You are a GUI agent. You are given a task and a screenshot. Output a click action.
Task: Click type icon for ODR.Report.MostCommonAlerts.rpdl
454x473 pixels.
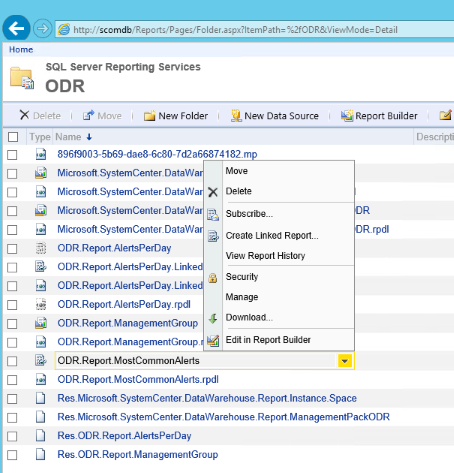click(x=41, y=379)
